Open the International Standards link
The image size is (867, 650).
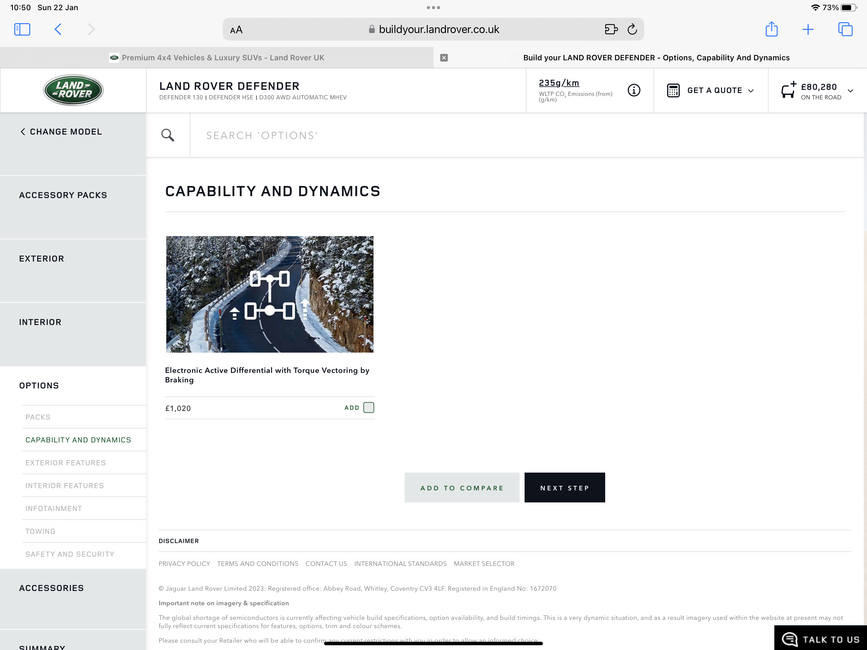tap(400, 564)
